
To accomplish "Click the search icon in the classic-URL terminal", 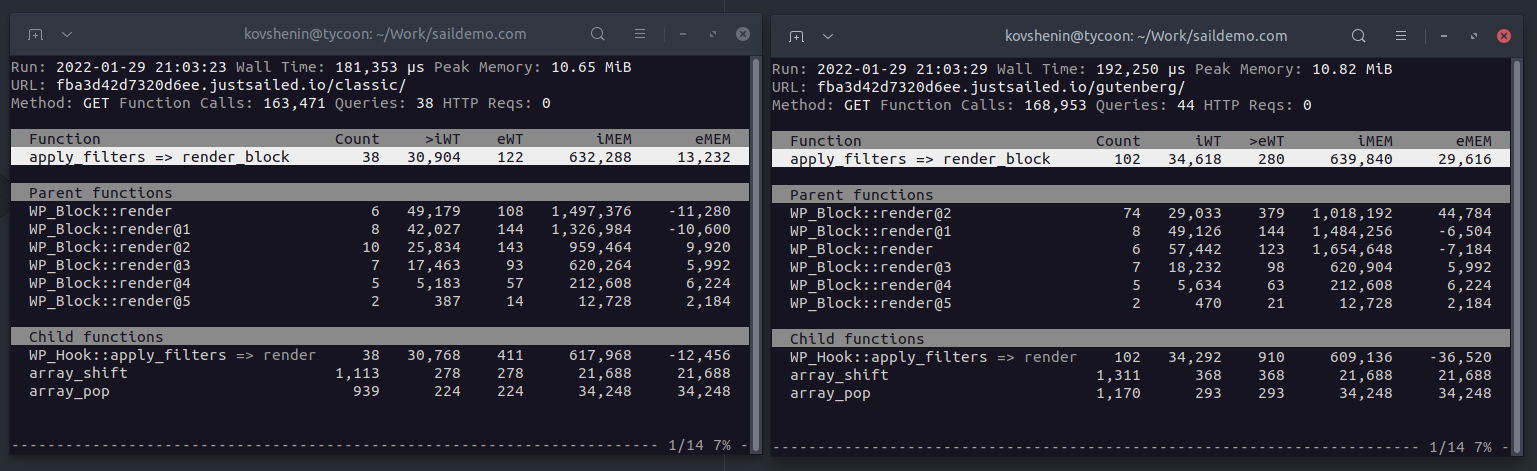I will click(598, 34).
